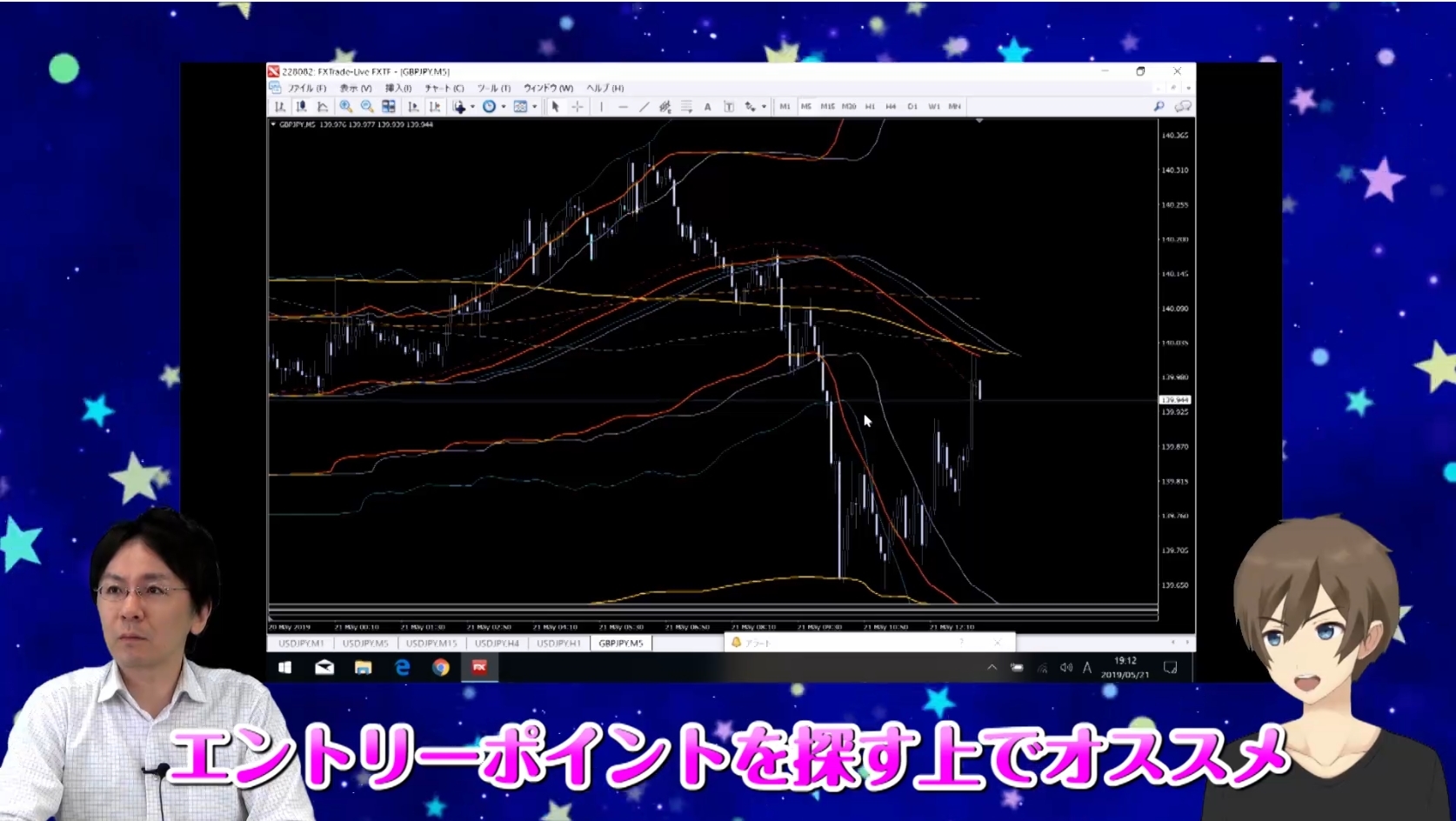Open the periodicity clock icon
1456x821 pixels.
490,106
